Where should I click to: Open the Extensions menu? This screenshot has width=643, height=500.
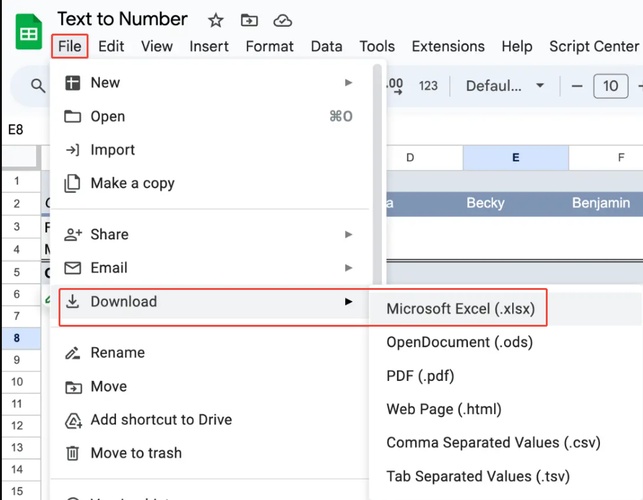point(448,46)
